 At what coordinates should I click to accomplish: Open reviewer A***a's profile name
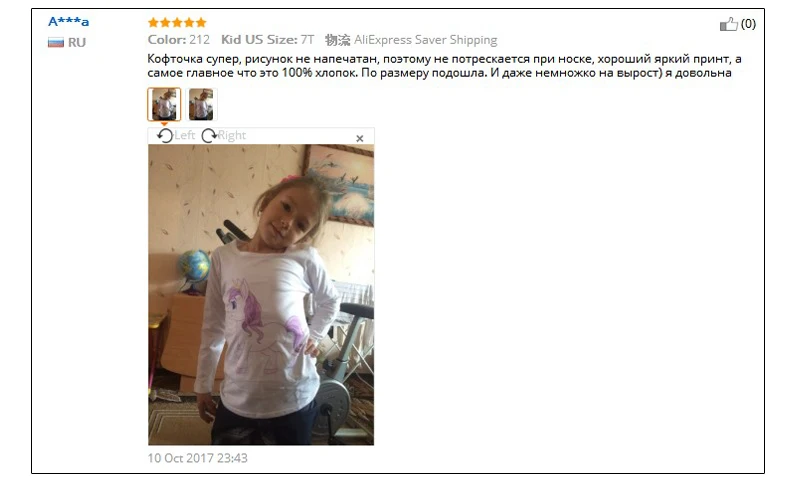coord(68,21)
